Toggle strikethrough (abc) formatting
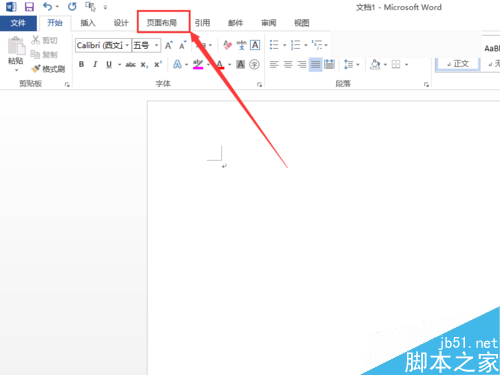 tap(130, 64)
